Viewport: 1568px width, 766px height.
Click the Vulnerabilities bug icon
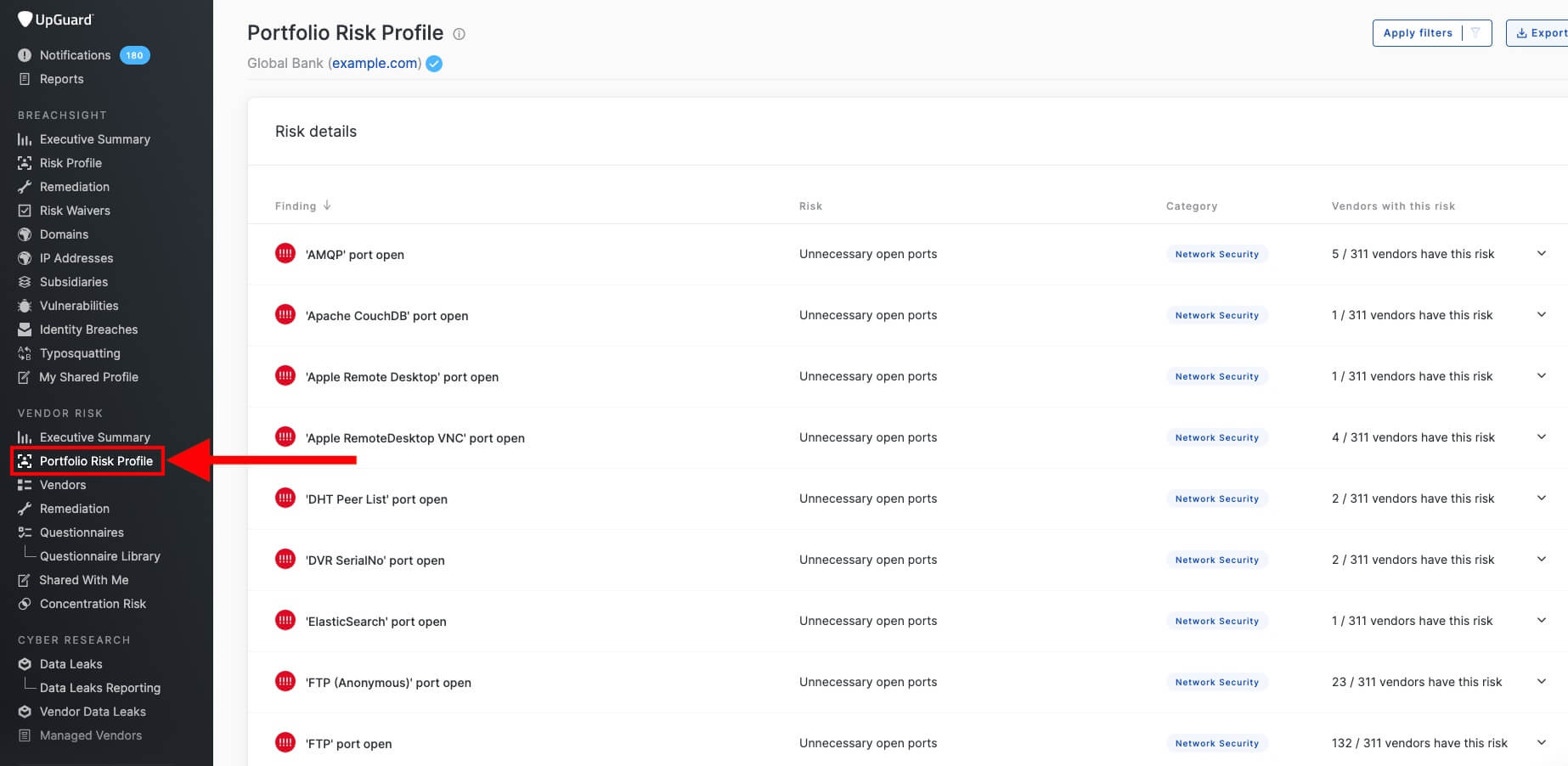25,306
